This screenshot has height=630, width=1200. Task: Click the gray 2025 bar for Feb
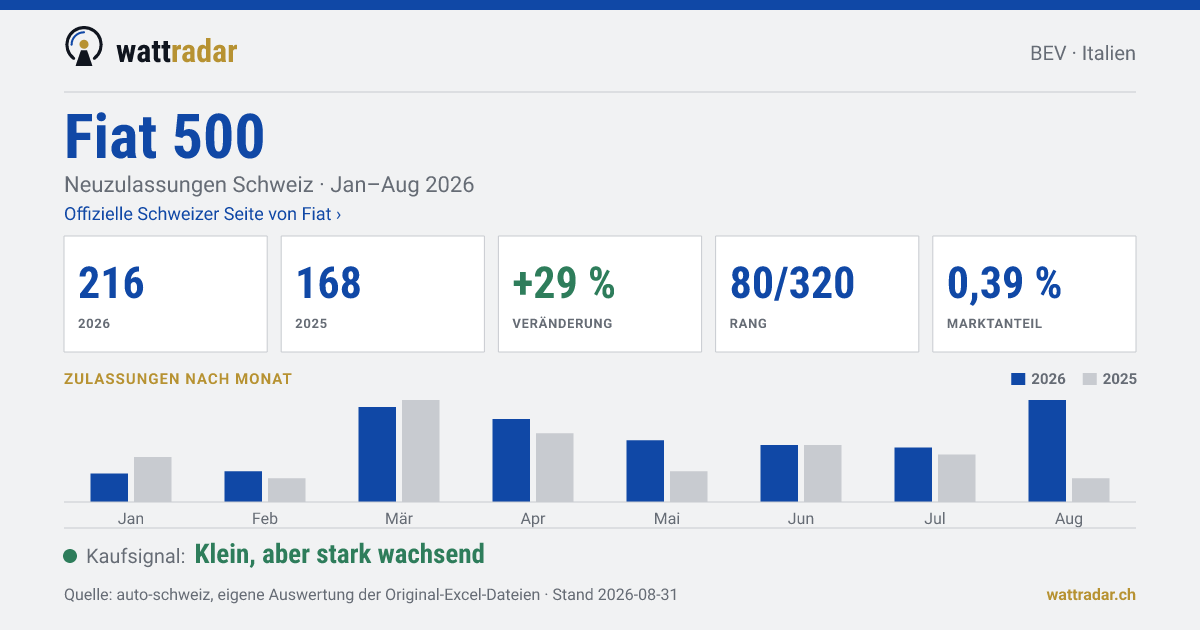(x=287, y=490)
